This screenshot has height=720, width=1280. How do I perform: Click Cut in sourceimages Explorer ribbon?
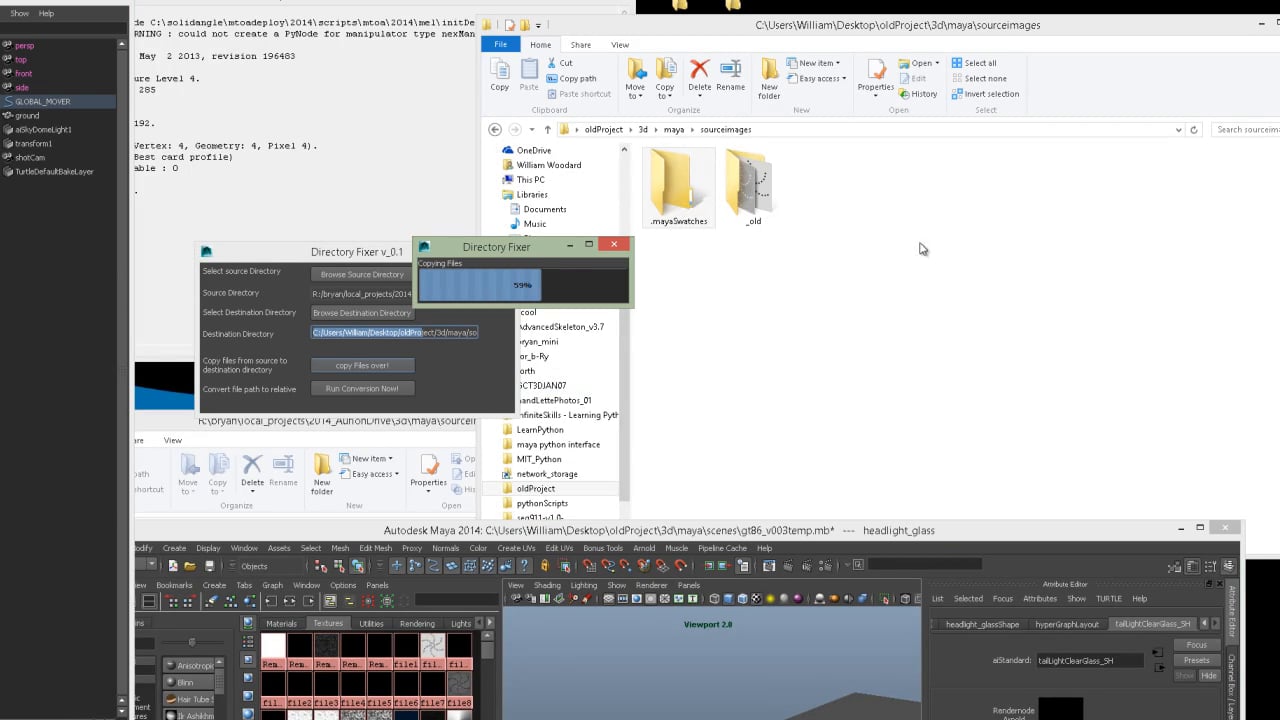[x=559, y=63]
